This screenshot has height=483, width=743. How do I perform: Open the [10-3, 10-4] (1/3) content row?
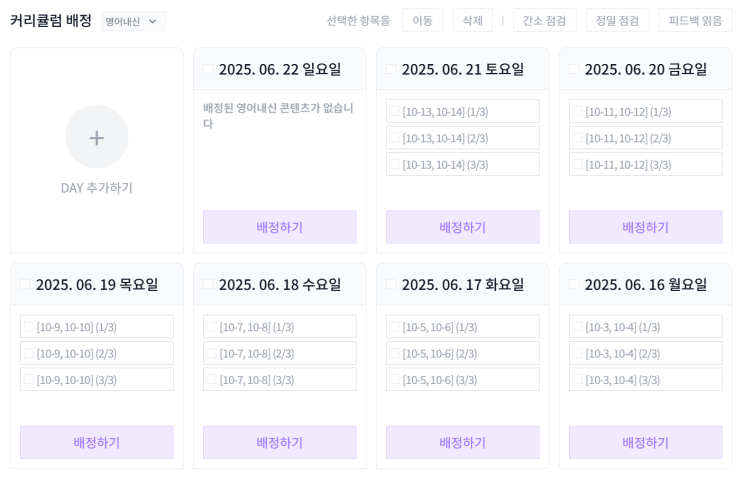tap(645, 327)
